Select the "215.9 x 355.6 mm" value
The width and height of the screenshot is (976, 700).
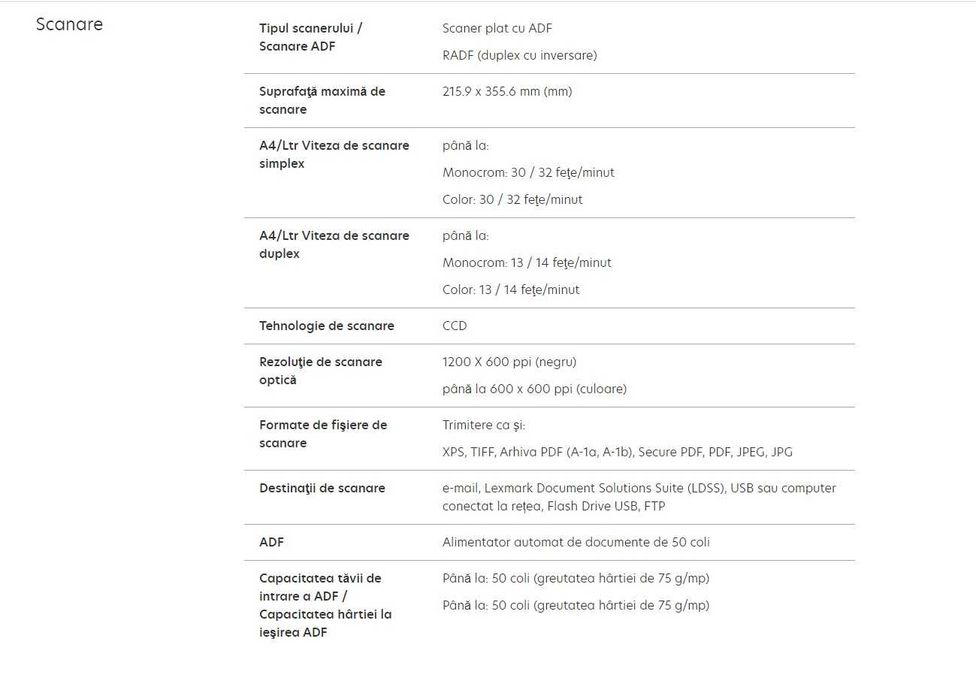[507, 92]
